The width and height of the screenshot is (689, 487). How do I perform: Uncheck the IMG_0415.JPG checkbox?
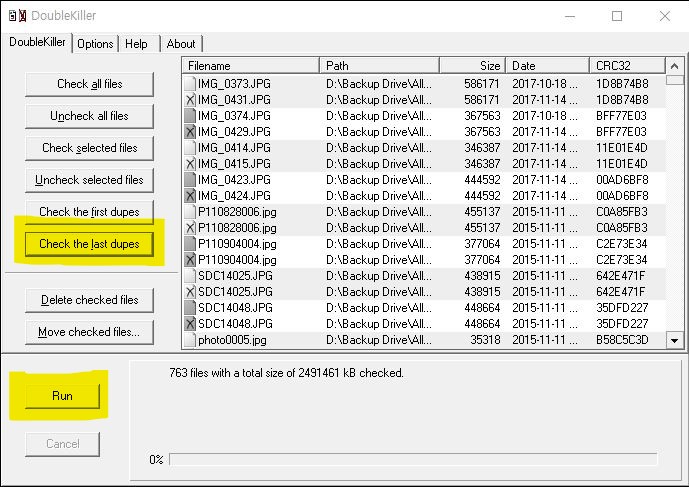(190, 164)
